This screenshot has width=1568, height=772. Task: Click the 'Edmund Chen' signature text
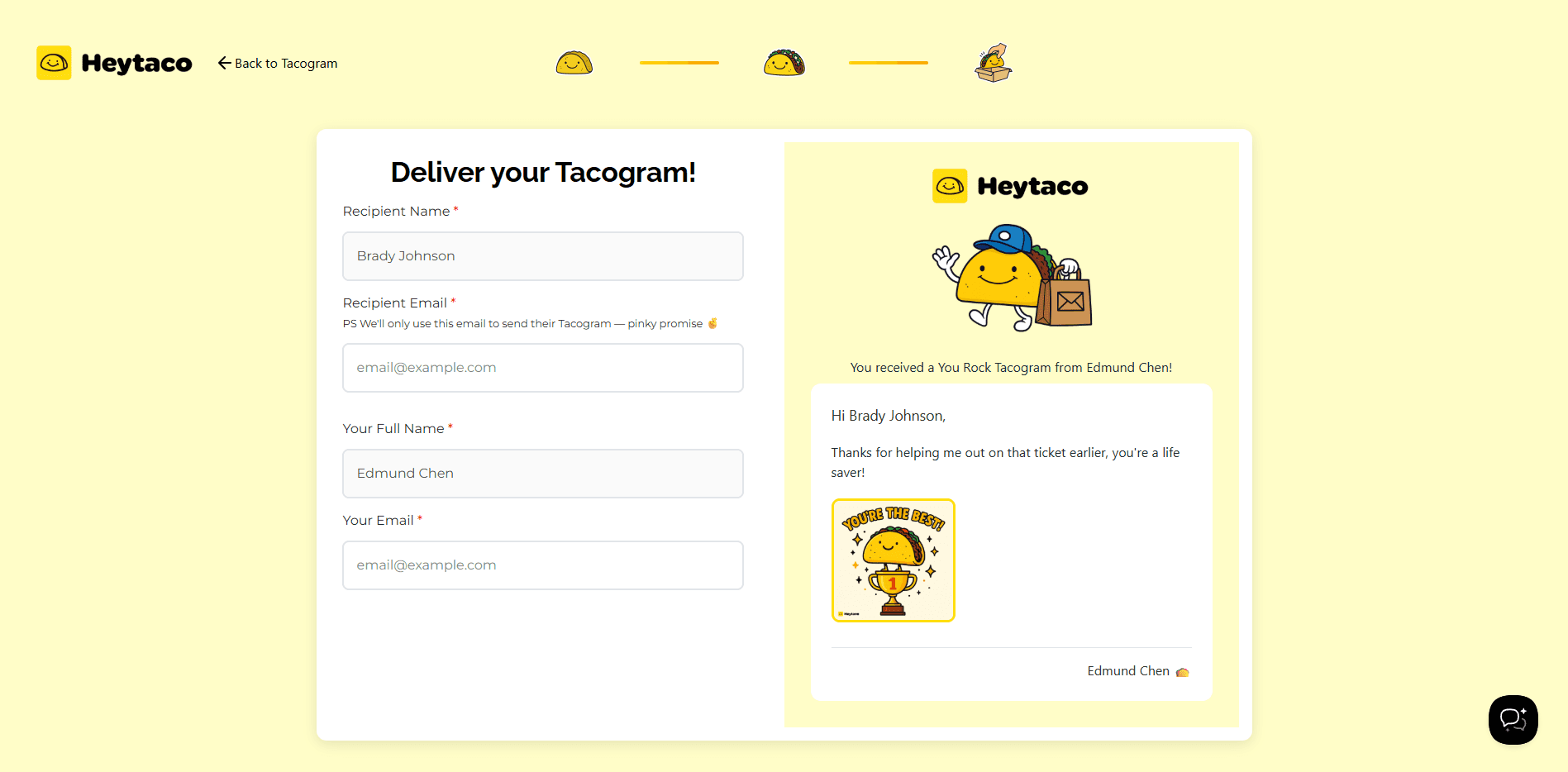[1128, 671]
